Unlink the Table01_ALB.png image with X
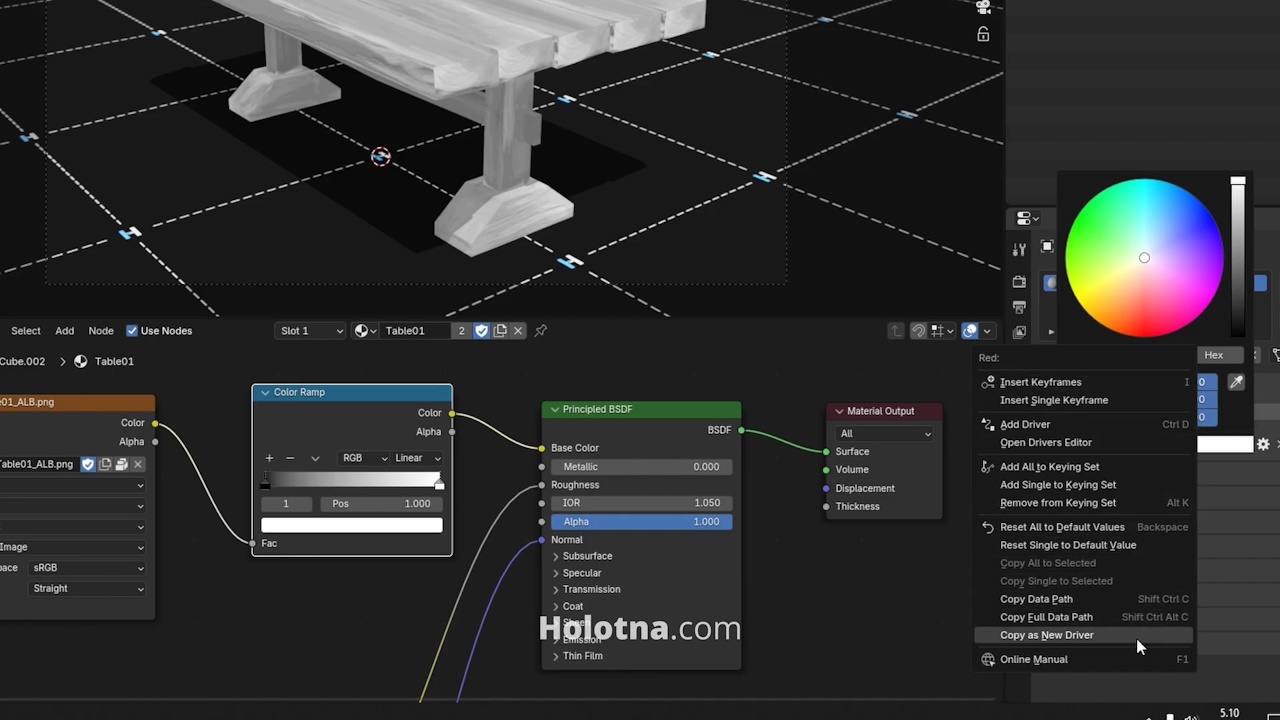 pyautogui.click(x=138, y=464)
